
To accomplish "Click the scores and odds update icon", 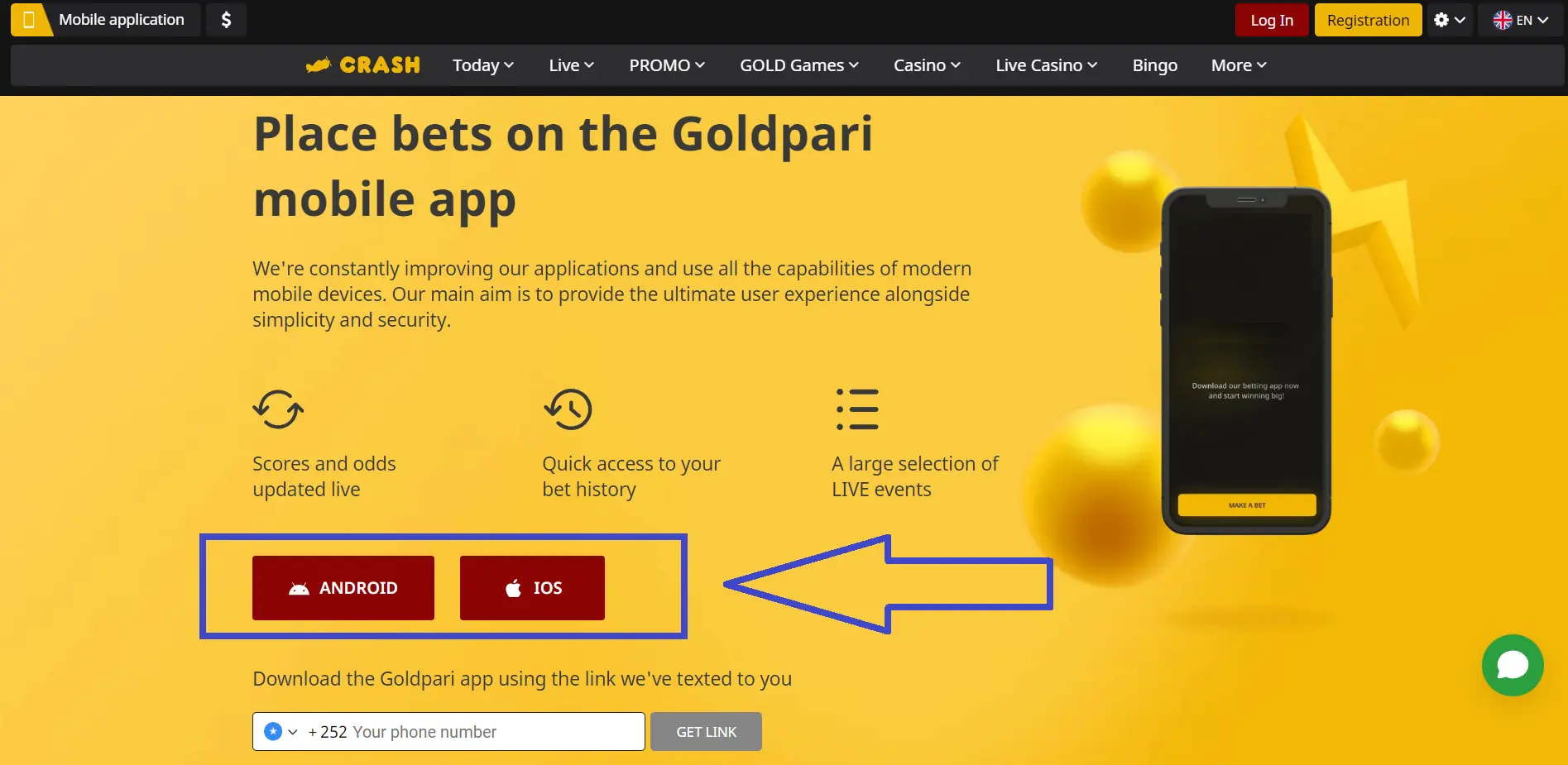I will (277, 409).
